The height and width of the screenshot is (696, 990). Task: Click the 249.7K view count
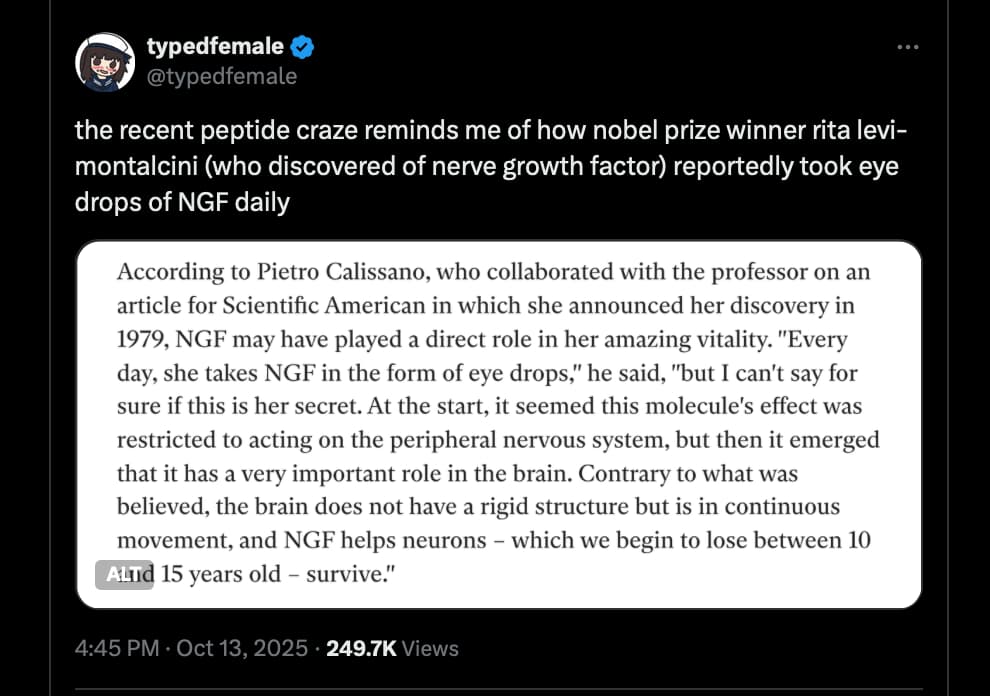click(361, 648)
